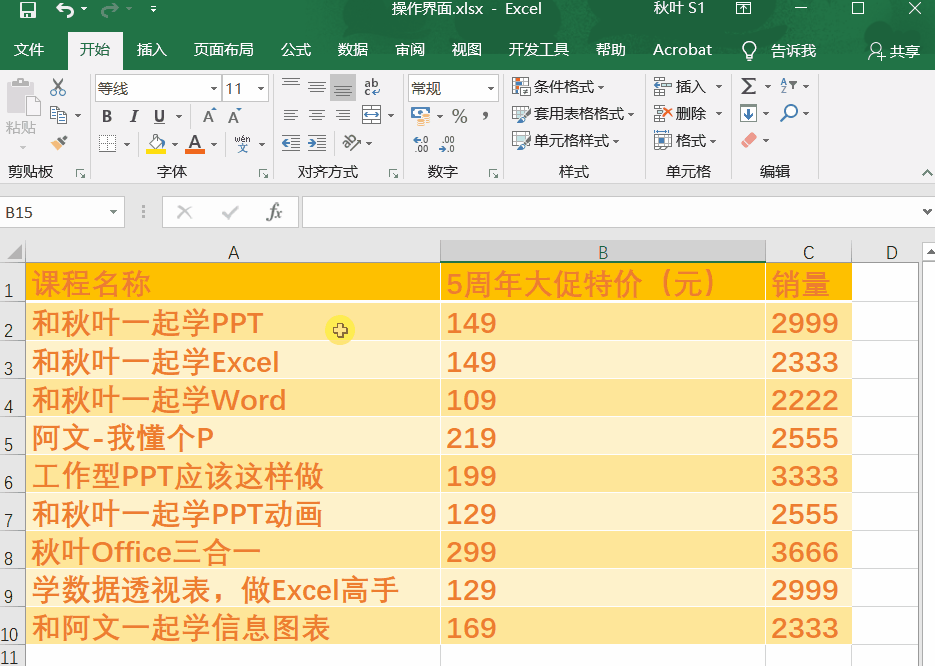
Task: Switch to the 开发工具 tab
Action: pos(538,49)
